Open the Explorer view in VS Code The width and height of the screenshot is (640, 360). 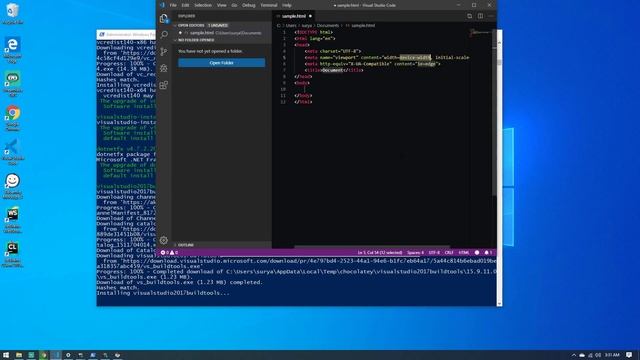[164, 18]
